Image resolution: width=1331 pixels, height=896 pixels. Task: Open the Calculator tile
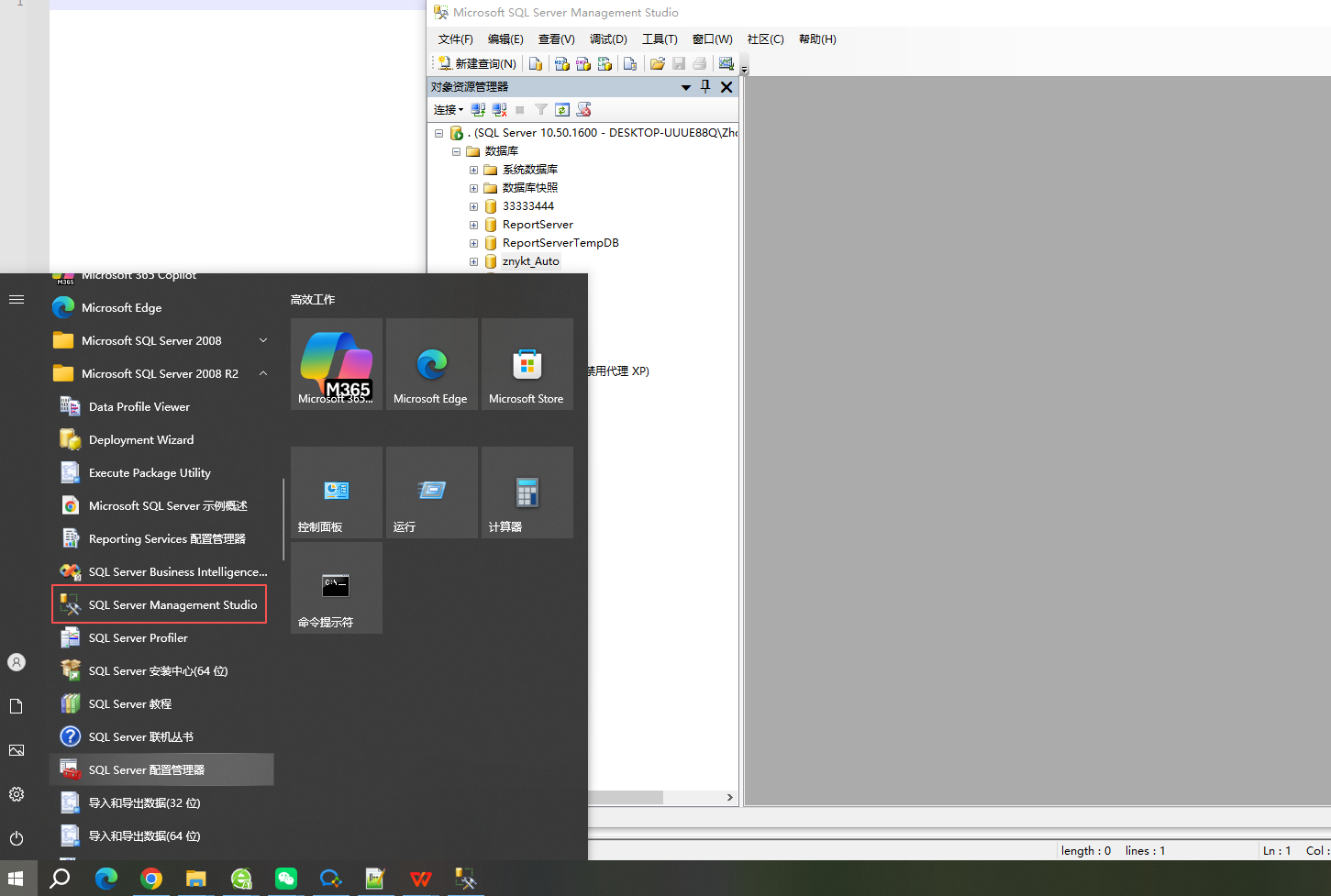point(527,492)
